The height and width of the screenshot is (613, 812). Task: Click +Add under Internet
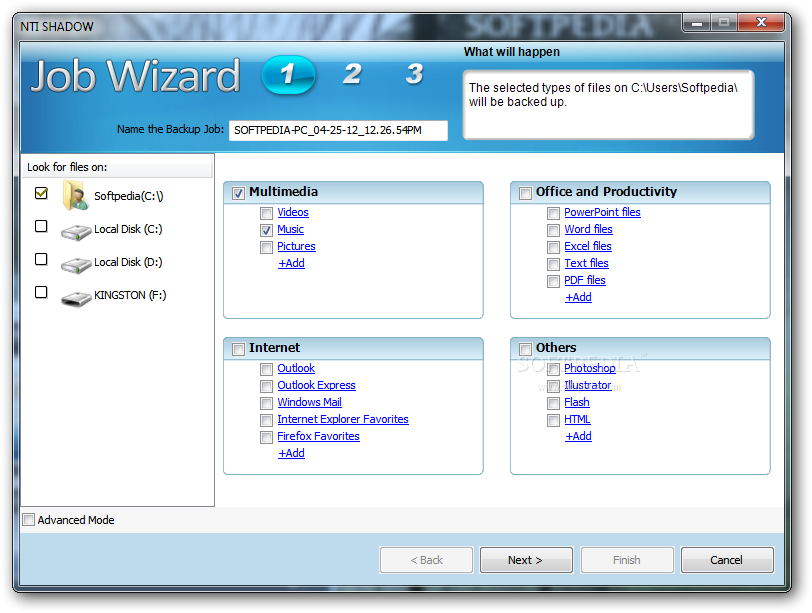tap(292, 453)
